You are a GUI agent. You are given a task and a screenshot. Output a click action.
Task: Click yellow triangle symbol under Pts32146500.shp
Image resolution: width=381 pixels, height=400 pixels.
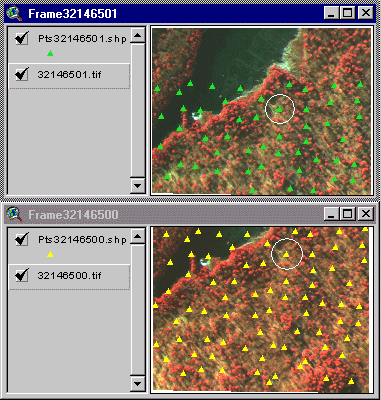coord(50,254)
